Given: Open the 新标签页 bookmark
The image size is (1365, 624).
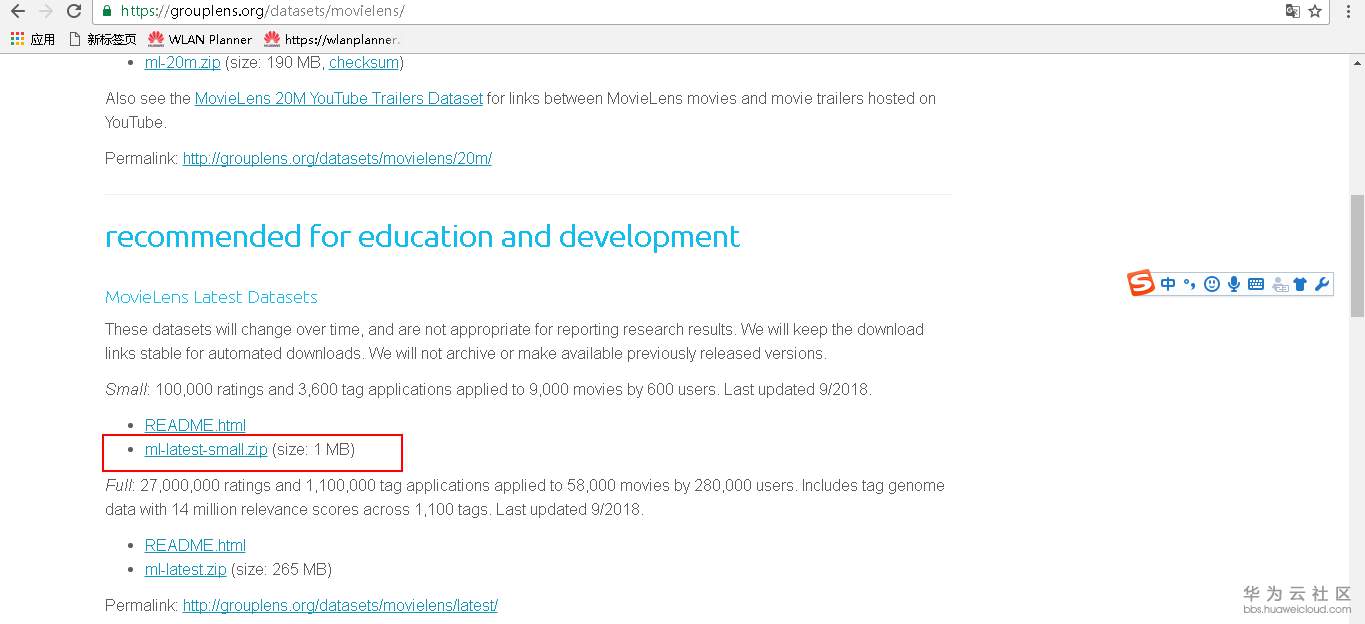Looking at the screenshot, I should pos(103,39).
